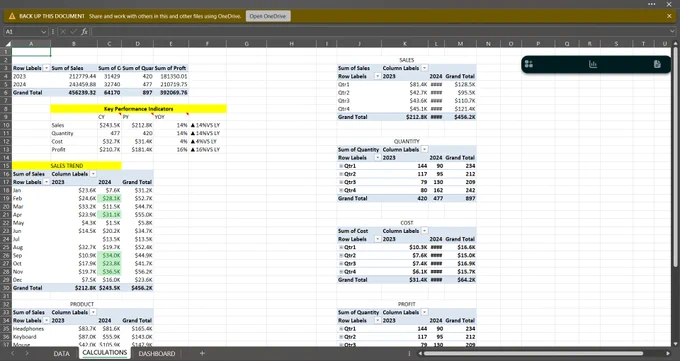680x361 pixels.
Task: Click the Cancel X icon in formula bar
Action: [x=63, y=31]
